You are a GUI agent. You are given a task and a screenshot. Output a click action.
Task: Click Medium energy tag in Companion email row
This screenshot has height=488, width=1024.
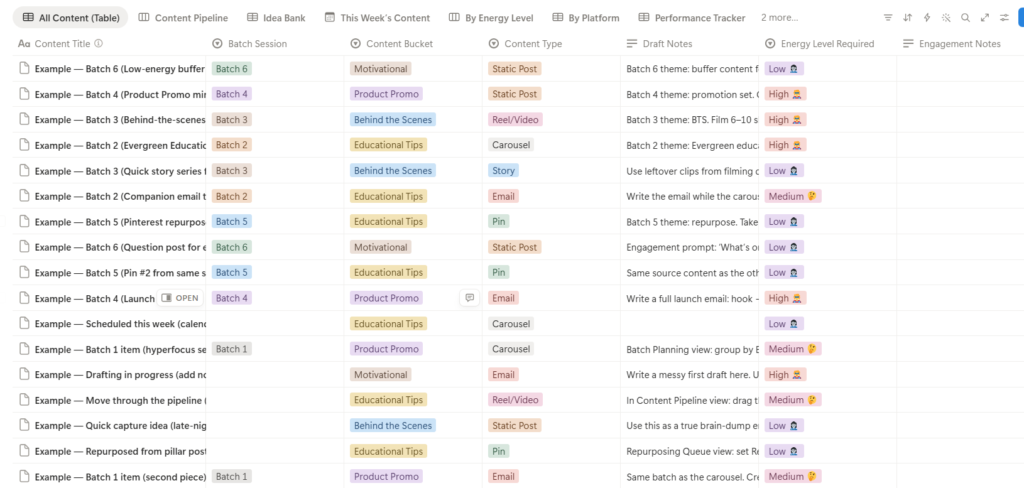click(793, 196)
